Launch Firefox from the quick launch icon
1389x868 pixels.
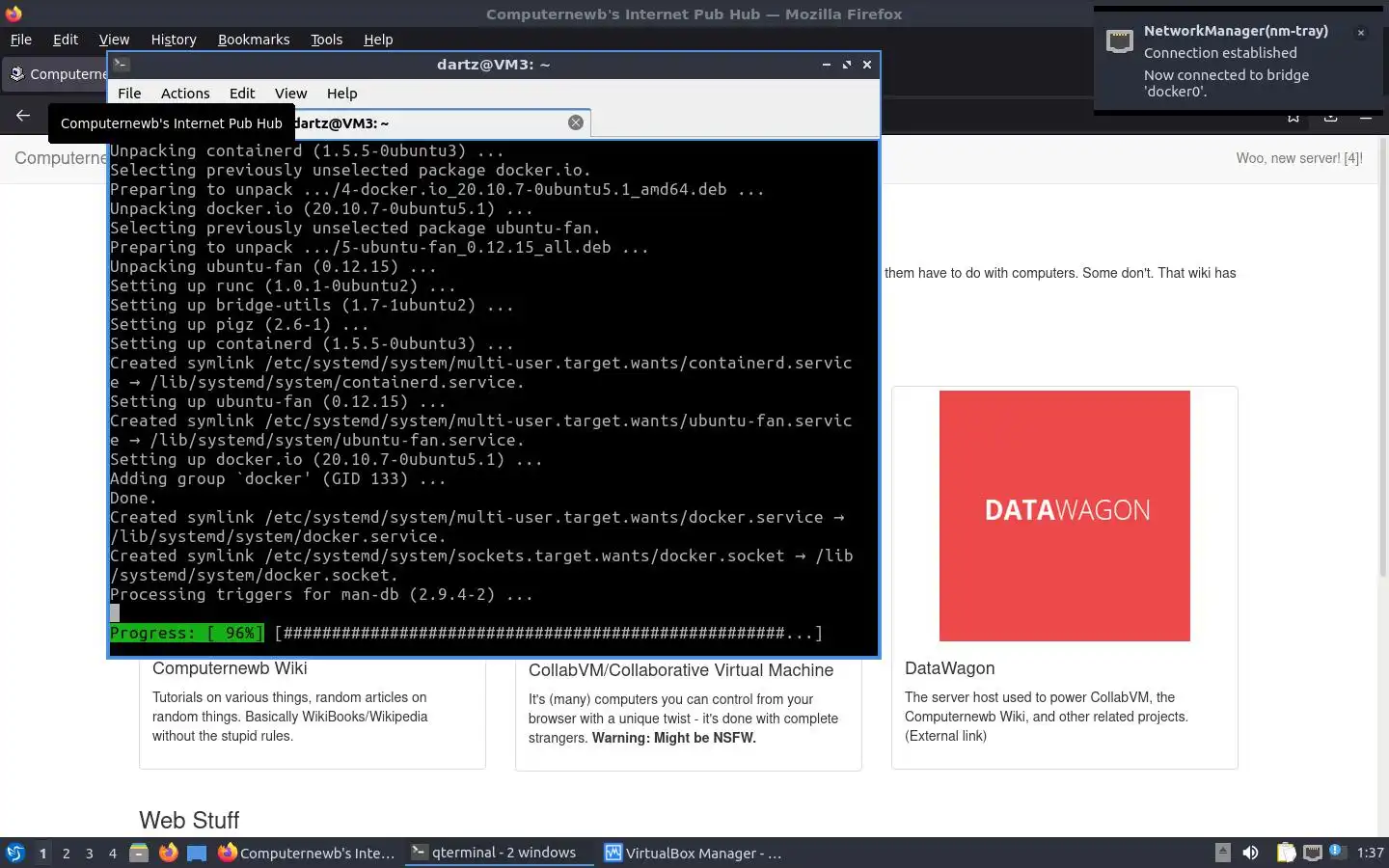[x=168, y=853]
